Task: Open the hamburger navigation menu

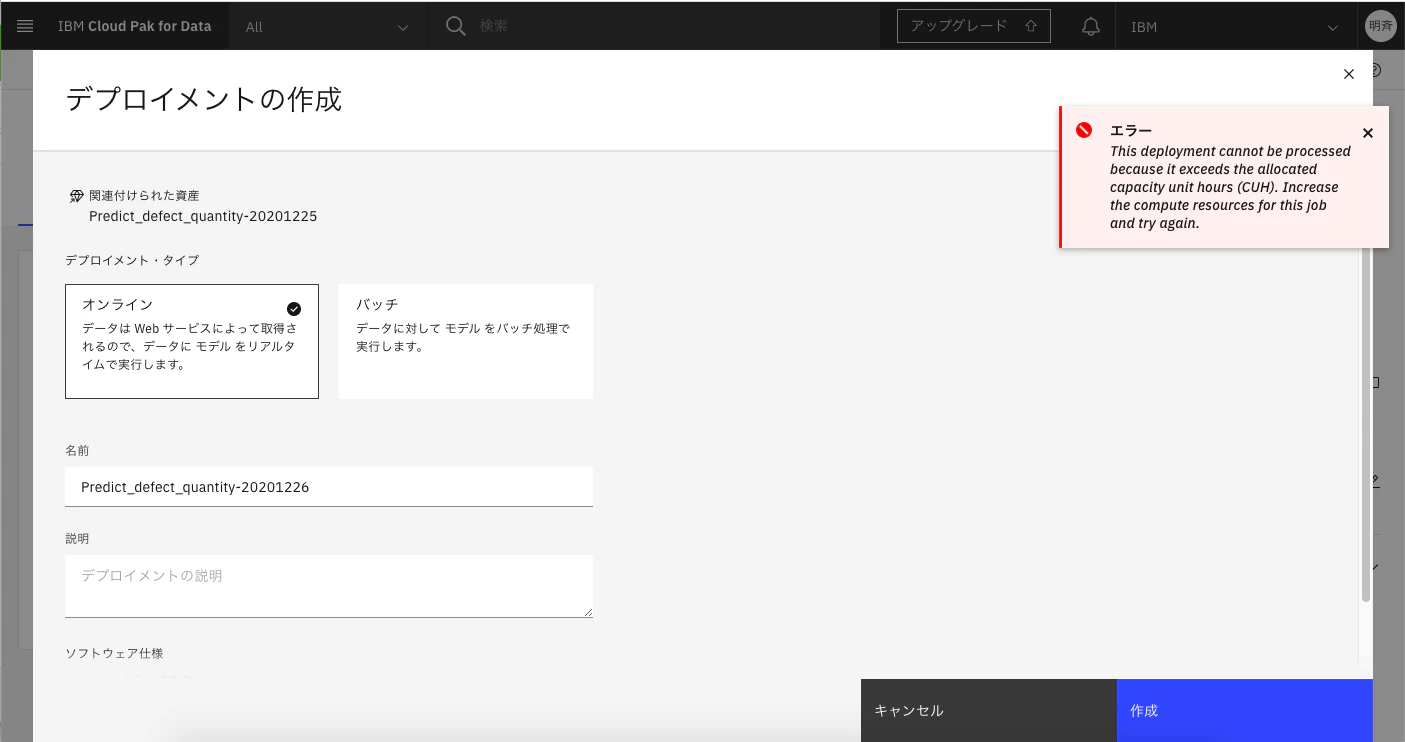Action: coord(25,27)
